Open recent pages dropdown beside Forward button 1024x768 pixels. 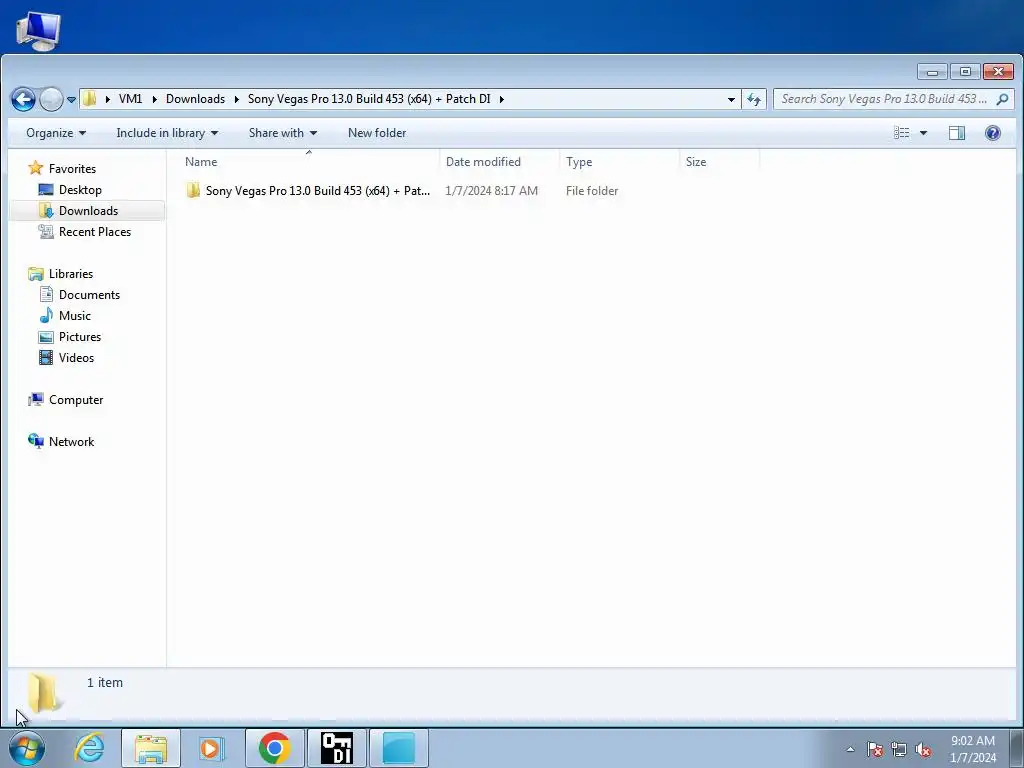(x=71, y=100)
